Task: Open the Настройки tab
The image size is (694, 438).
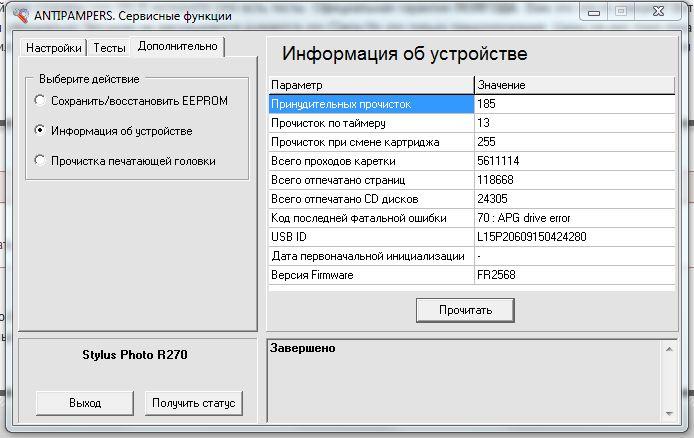Action: point(54,48)
